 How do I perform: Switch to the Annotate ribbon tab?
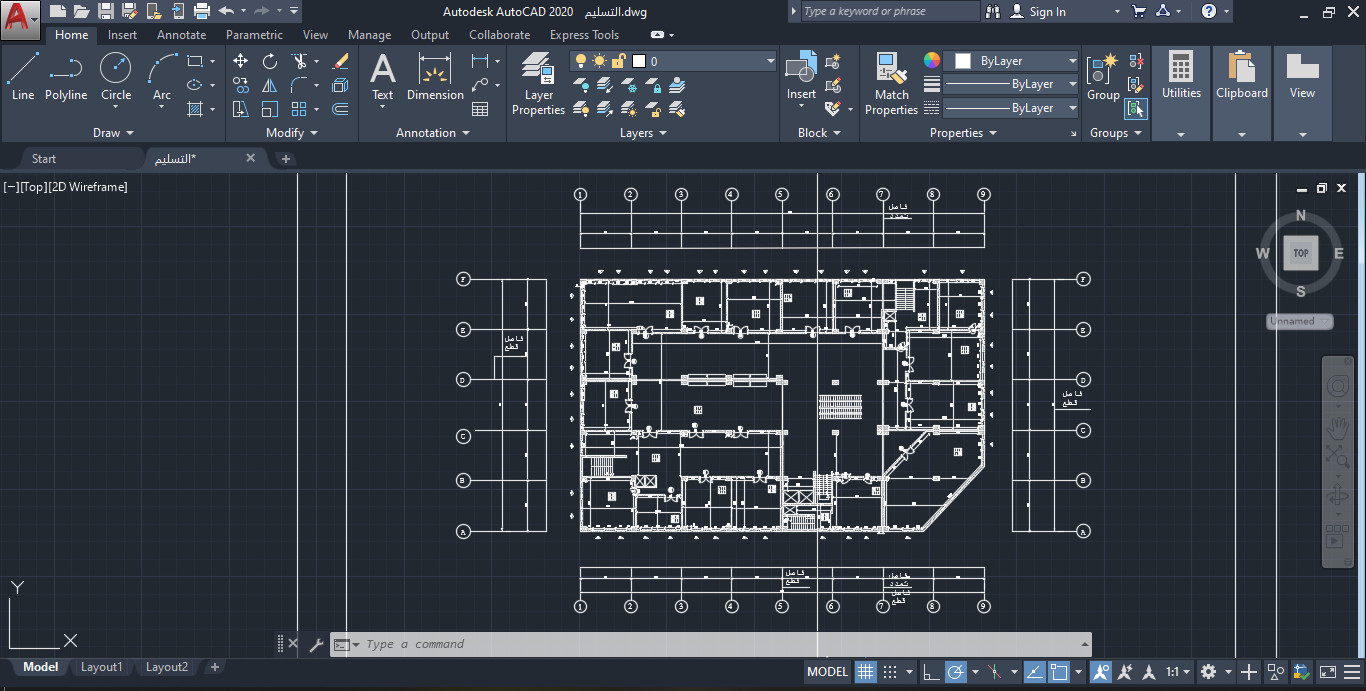coord(181,34)
